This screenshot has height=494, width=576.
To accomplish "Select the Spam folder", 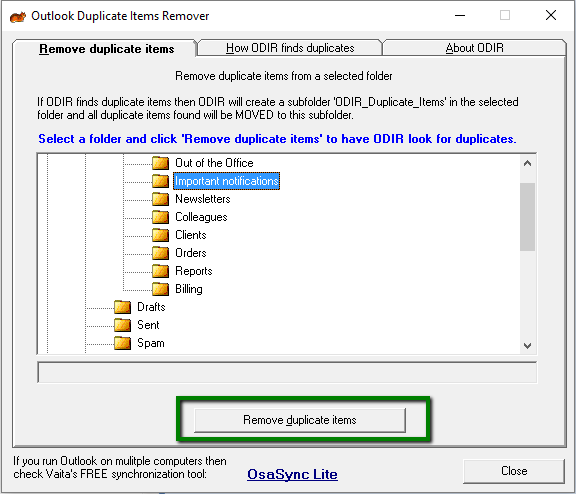I will 151,343.
